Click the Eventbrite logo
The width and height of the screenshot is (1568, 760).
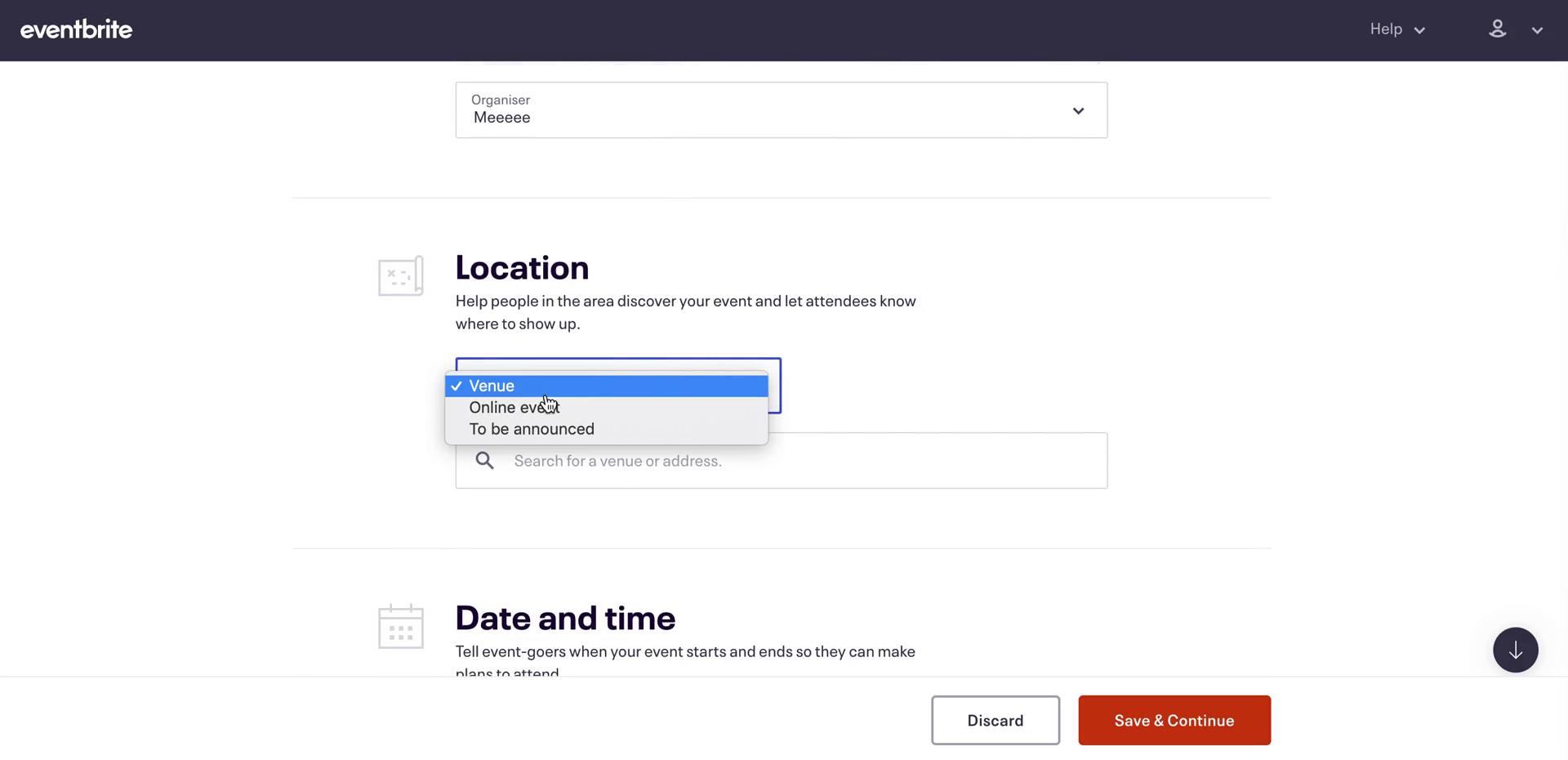tap(76, 29)
